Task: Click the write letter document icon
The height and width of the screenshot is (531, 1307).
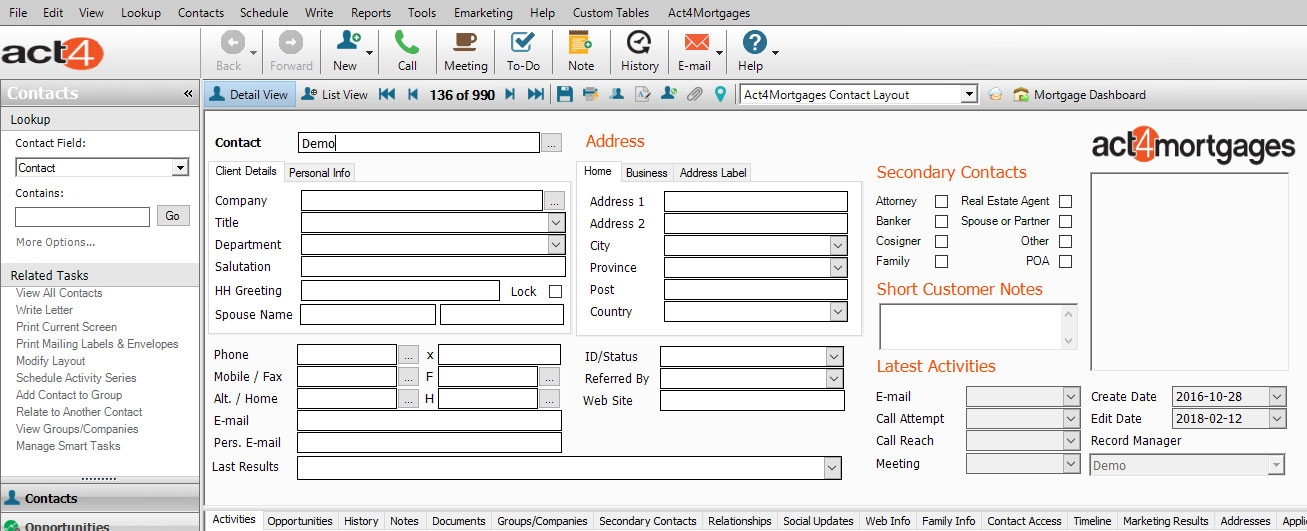Action: pos(643,95)
